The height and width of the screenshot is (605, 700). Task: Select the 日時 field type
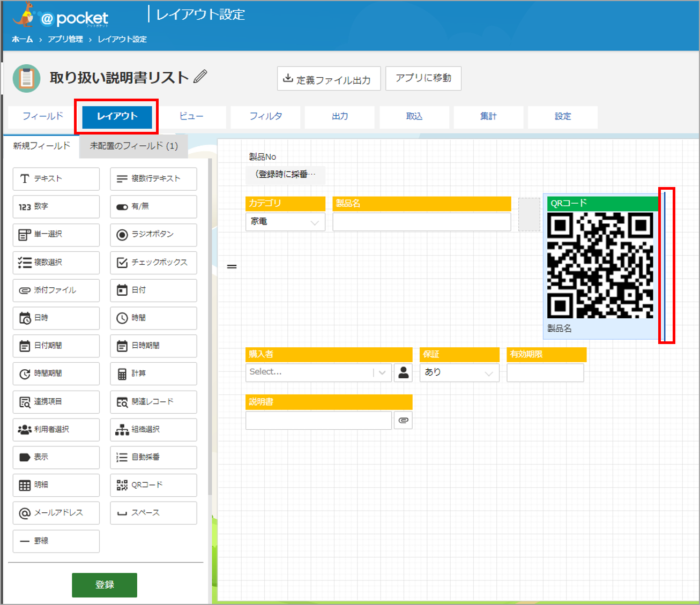(56, 318)
